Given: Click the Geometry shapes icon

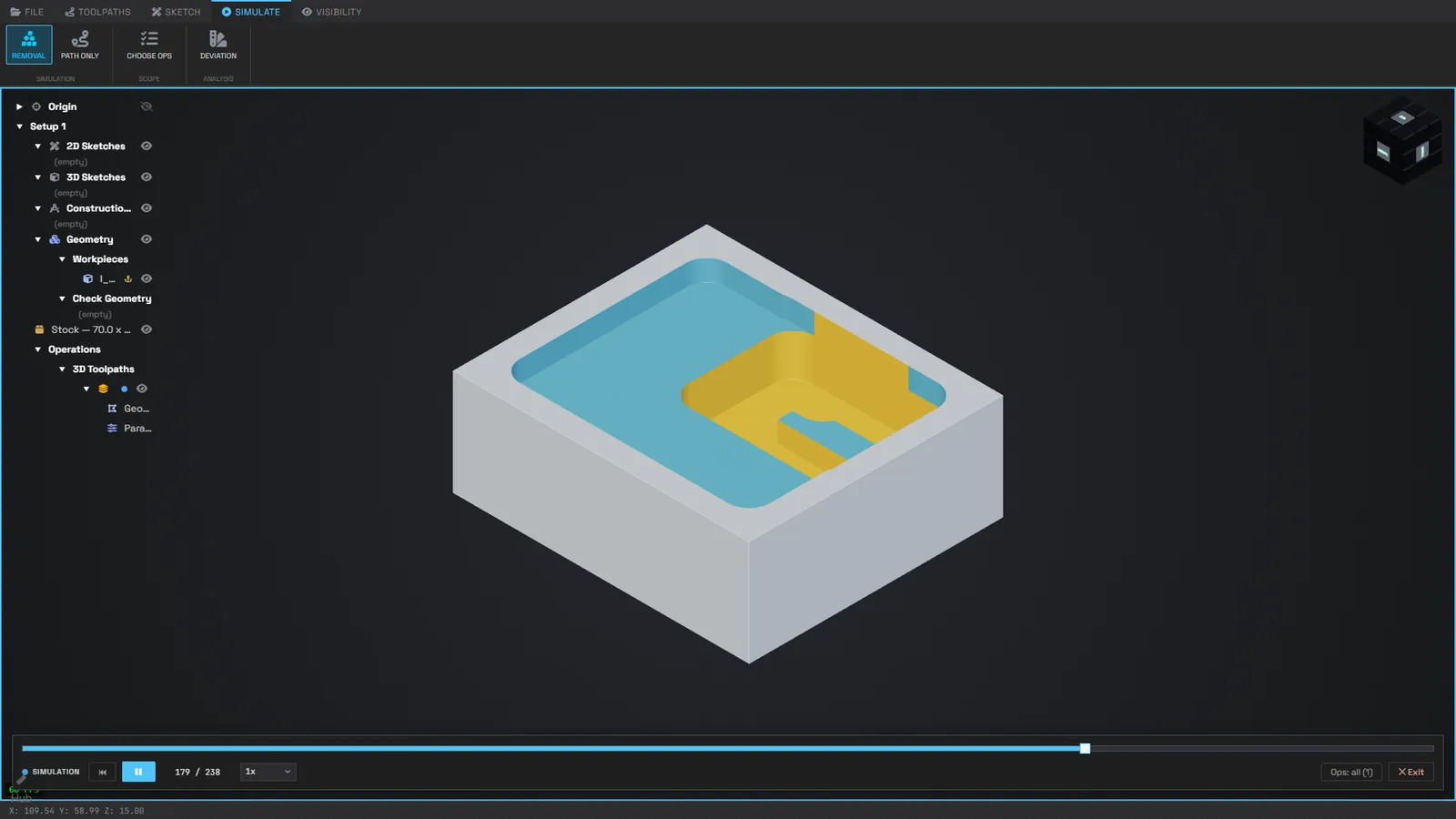Looking at the screenshot, I should [x=55, y=239].
